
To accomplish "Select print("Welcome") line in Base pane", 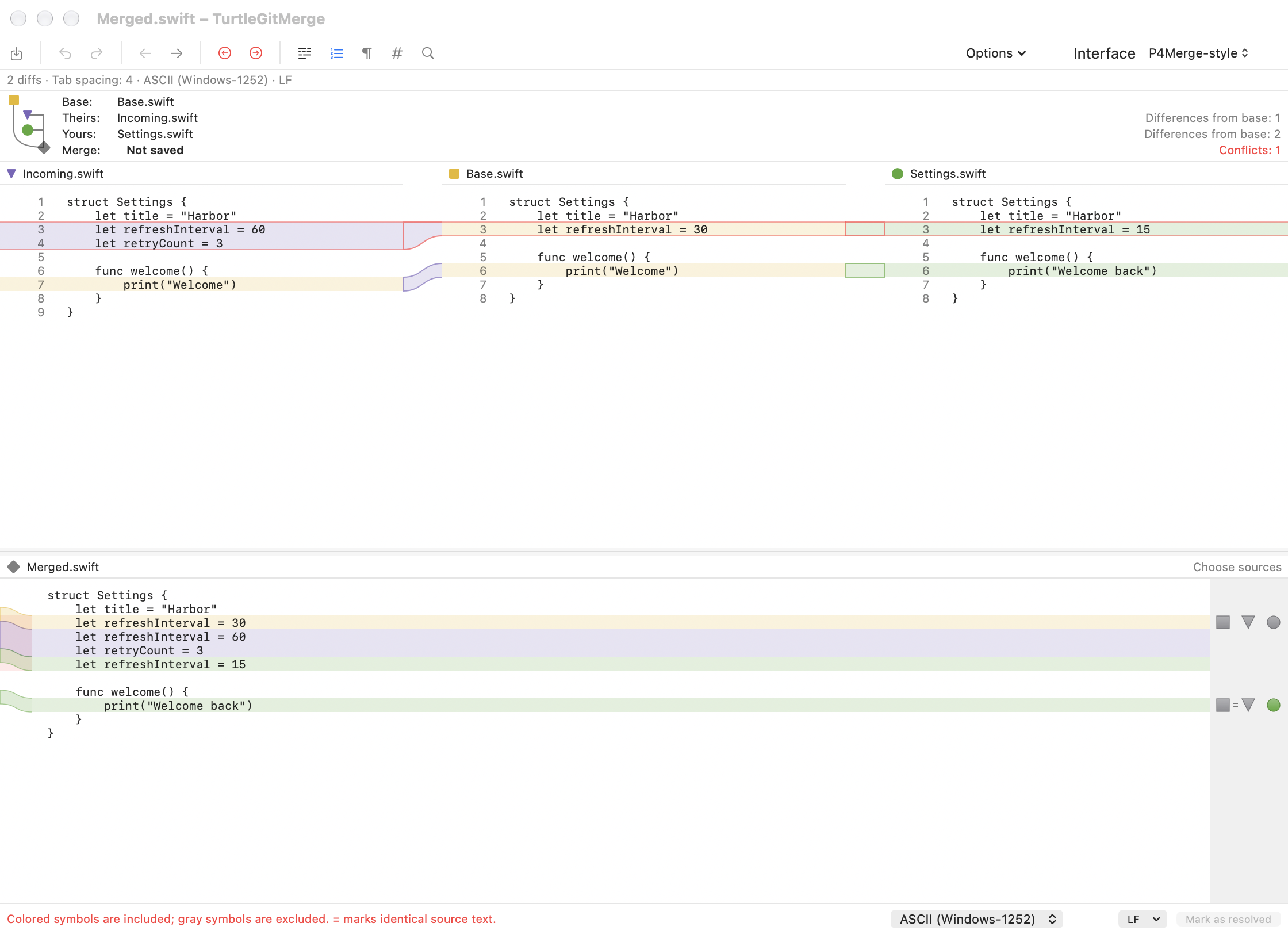I will (x=644, y=271).
